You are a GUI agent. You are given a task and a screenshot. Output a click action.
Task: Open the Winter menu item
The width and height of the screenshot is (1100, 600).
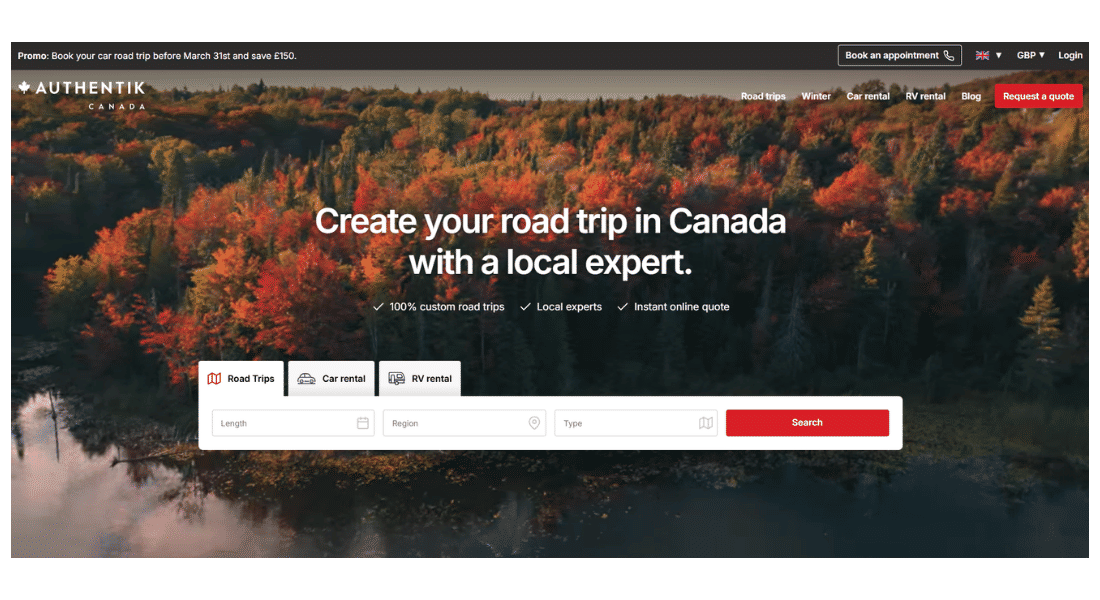coord(816,96)
